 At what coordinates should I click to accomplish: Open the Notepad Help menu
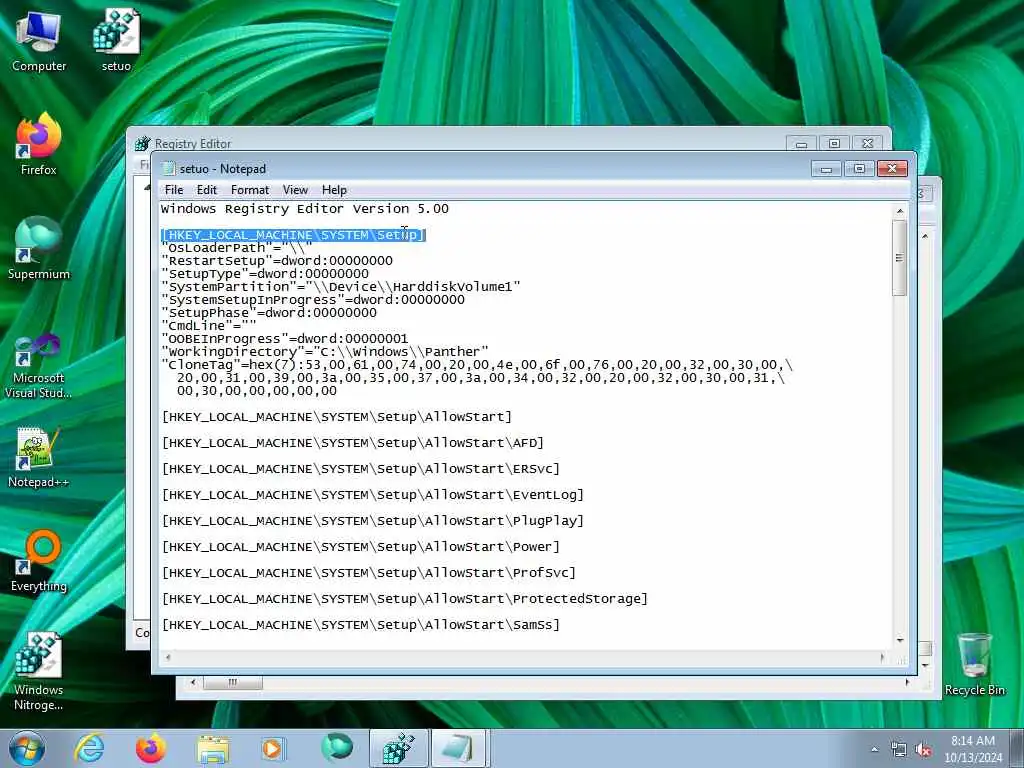[334, 190]
